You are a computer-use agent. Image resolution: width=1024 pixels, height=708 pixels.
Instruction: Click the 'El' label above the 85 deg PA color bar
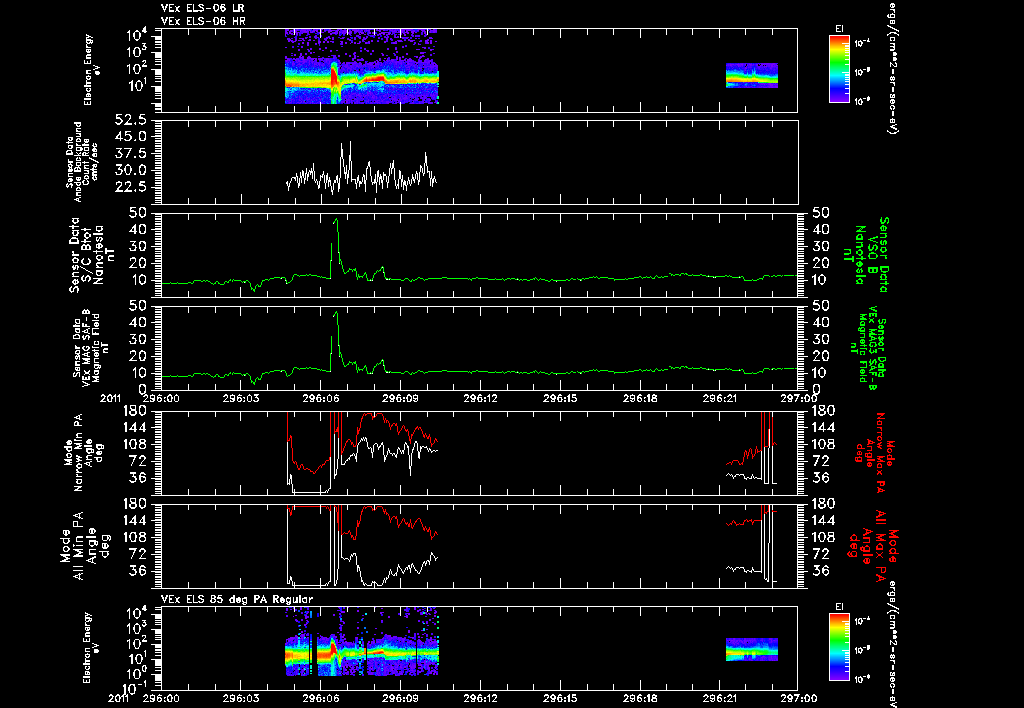tap(839, 607)
